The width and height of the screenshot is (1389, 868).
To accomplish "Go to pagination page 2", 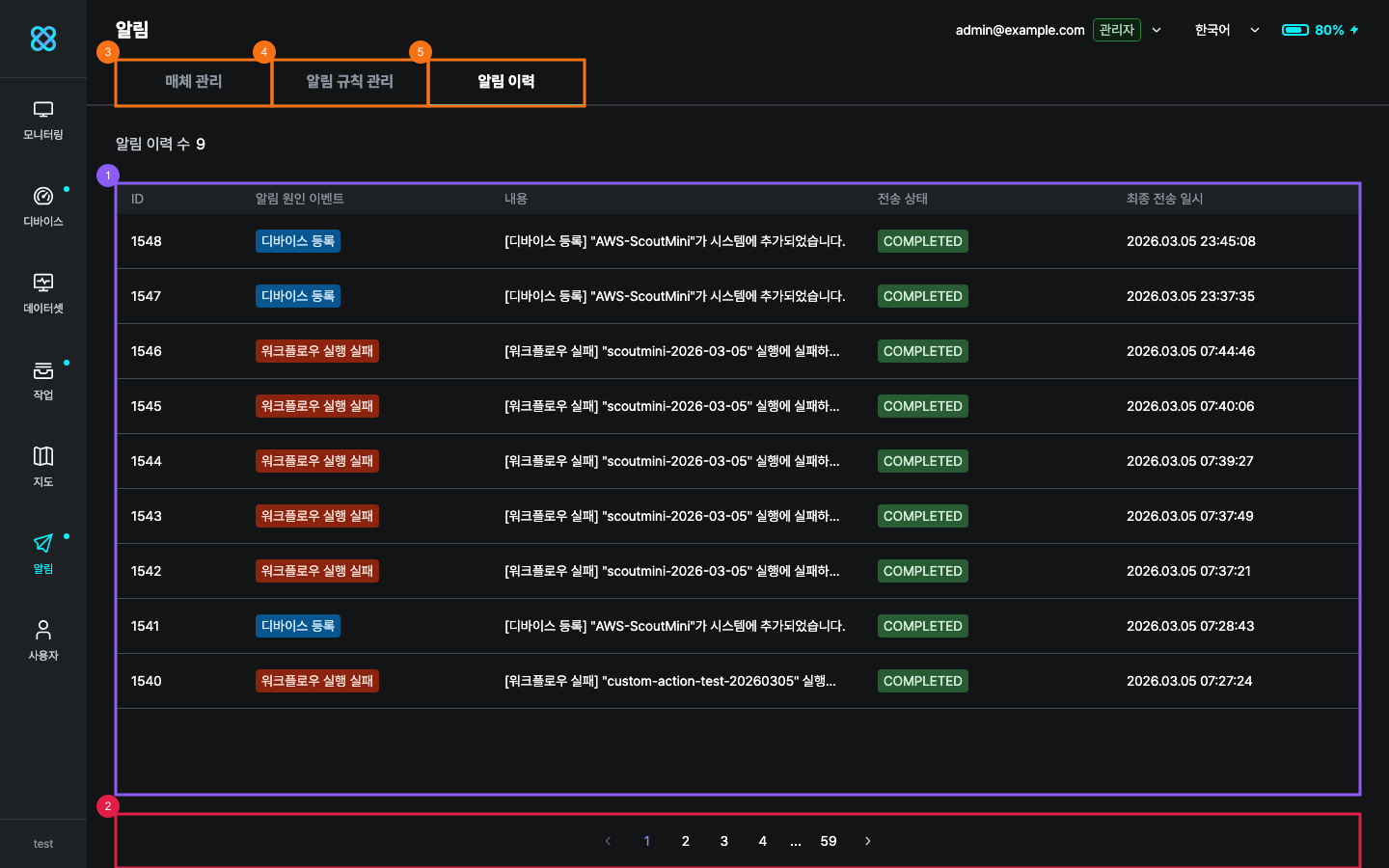I will [x=686, y=841].
